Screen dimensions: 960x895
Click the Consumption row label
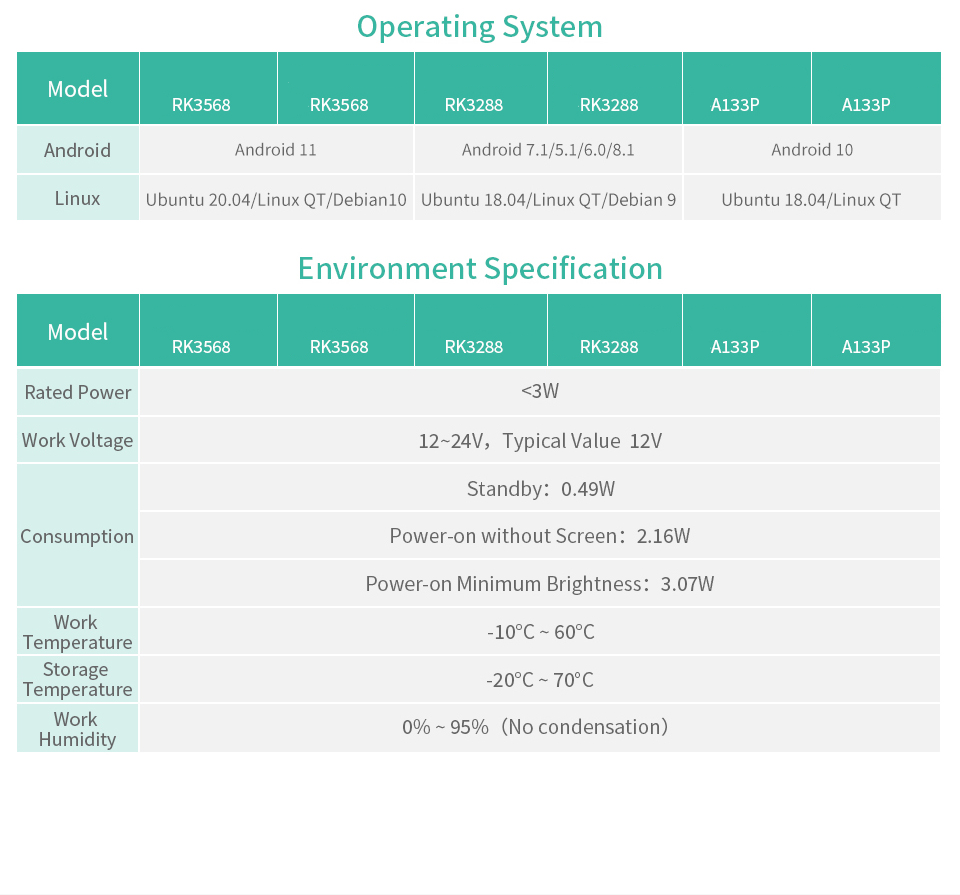pos(77,536)
